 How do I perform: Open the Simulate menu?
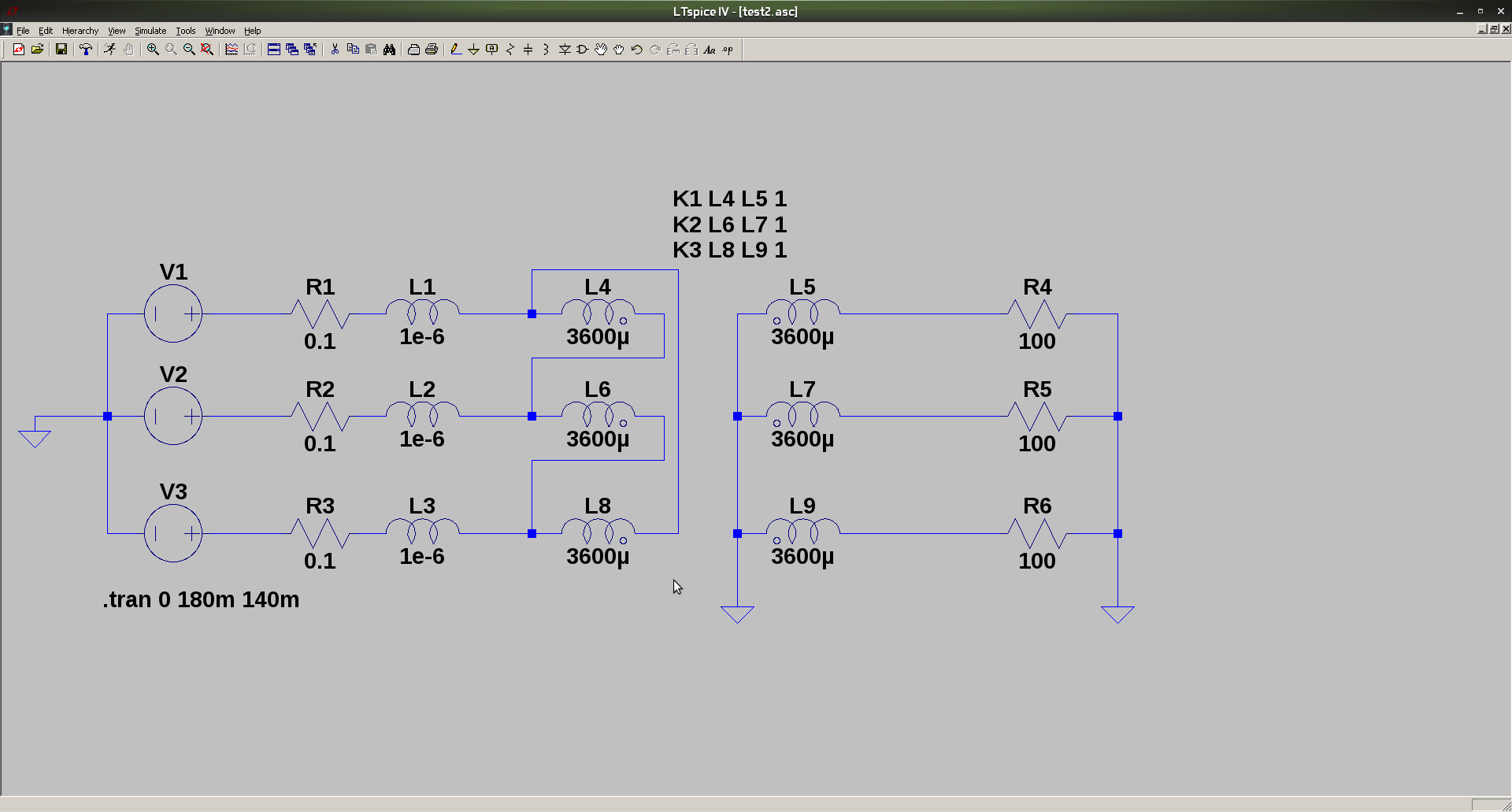click(150, 31)
